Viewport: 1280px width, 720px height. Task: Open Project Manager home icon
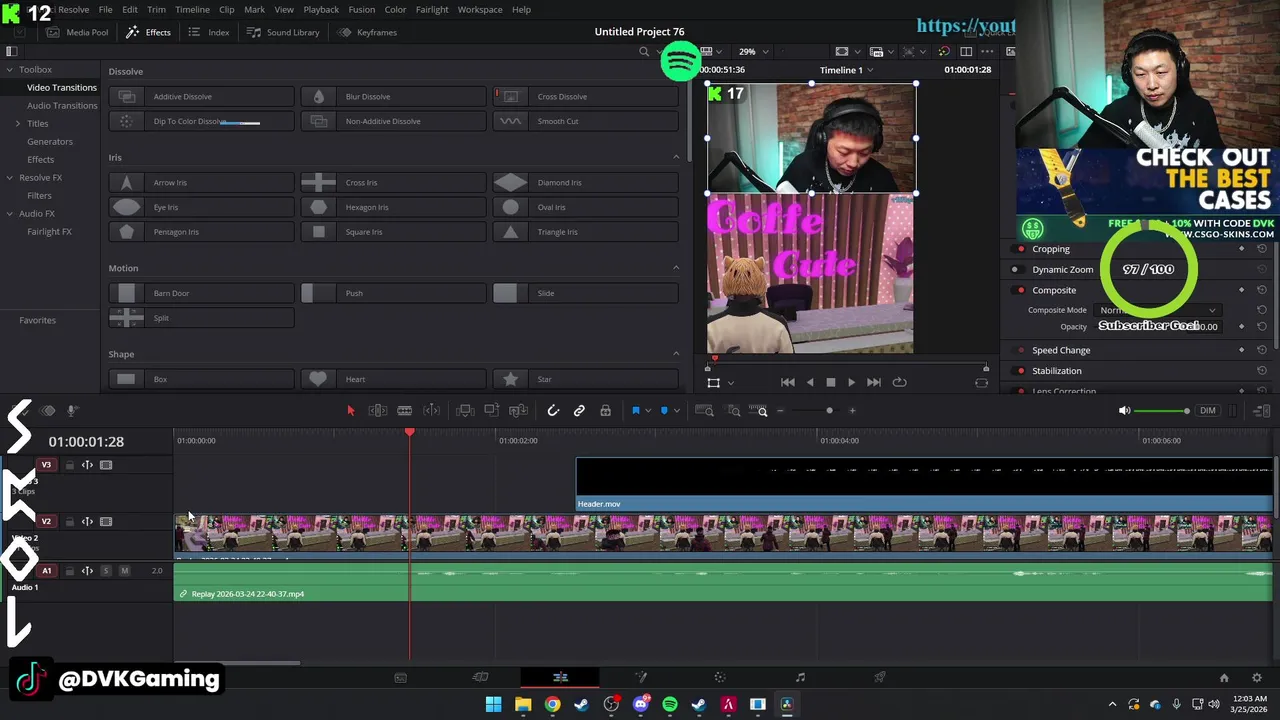[x=1224, y=678]
